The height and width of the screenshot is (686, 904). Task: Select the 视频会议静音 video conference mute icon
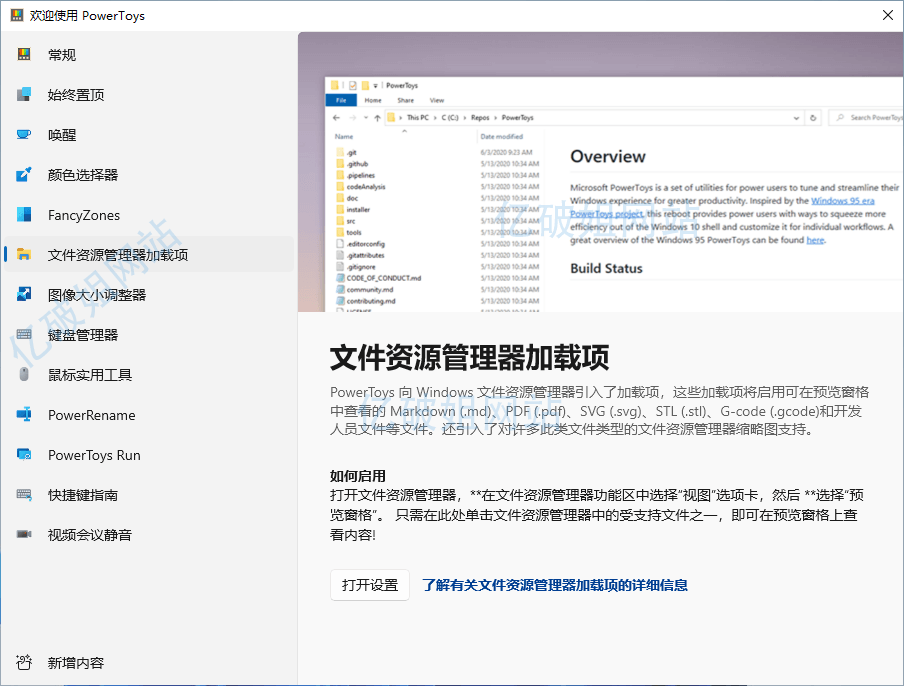[24, 535]
